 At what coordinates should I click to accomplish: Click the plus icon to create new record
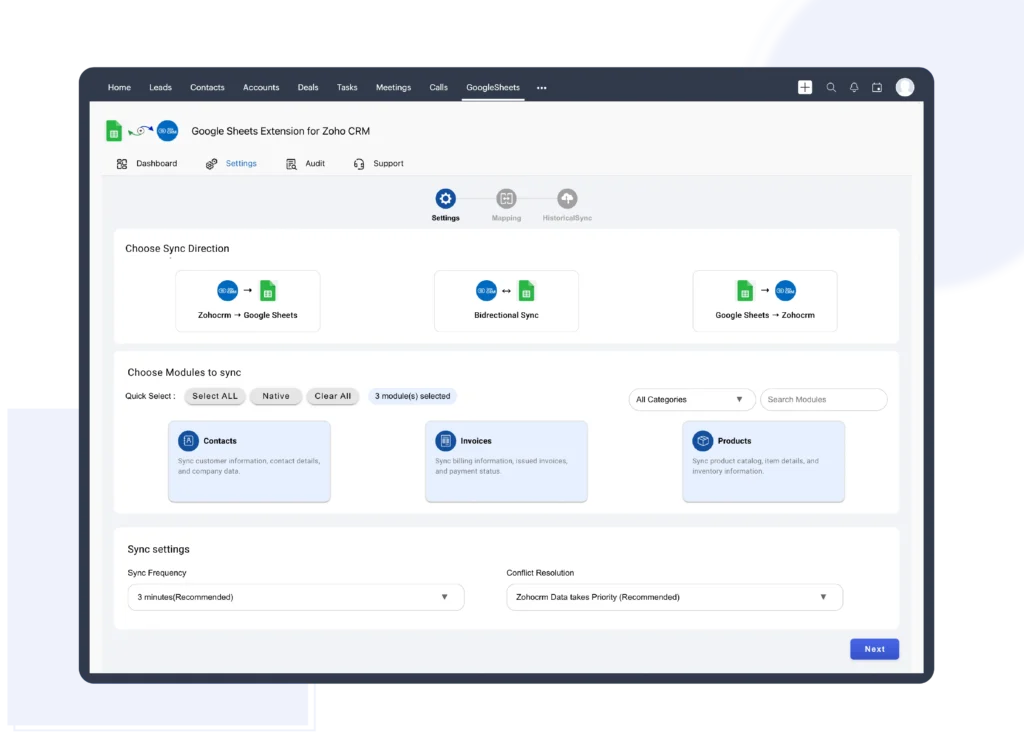click(804, 87)
